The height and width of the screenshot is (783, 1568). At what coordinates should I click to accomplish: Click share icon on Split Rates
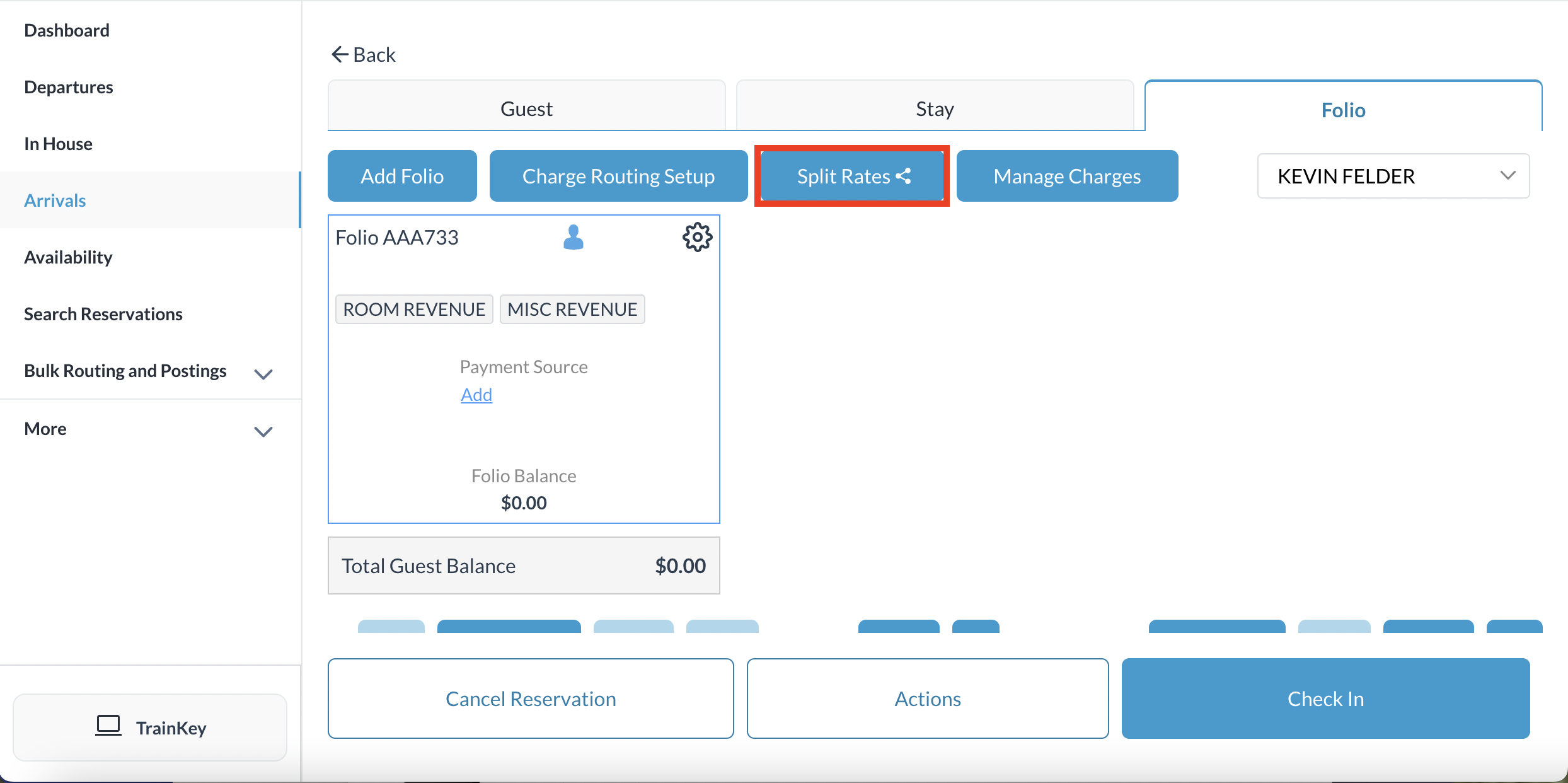pyautogui.click(x=904, y=177)
